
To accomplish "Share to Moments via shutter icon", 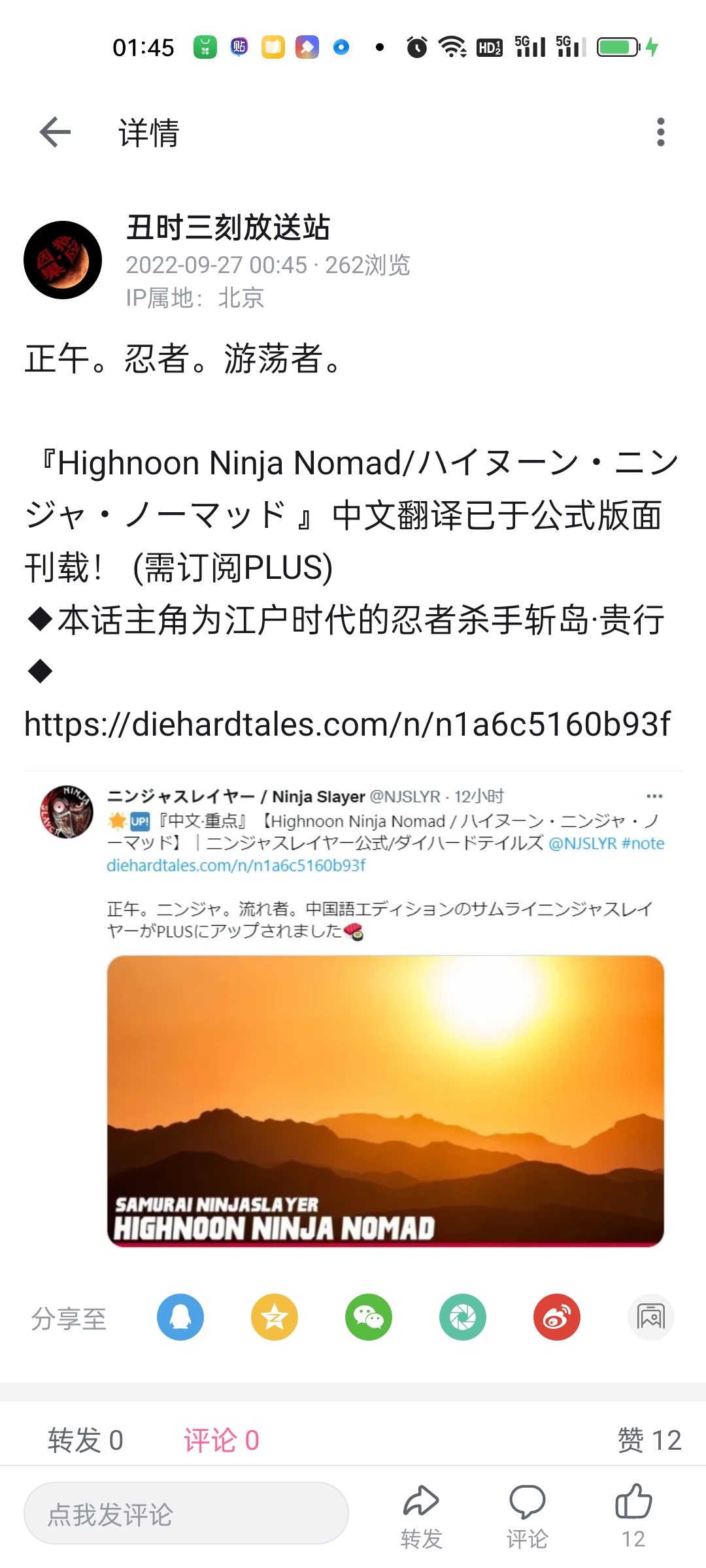I will coord(463,1317).
